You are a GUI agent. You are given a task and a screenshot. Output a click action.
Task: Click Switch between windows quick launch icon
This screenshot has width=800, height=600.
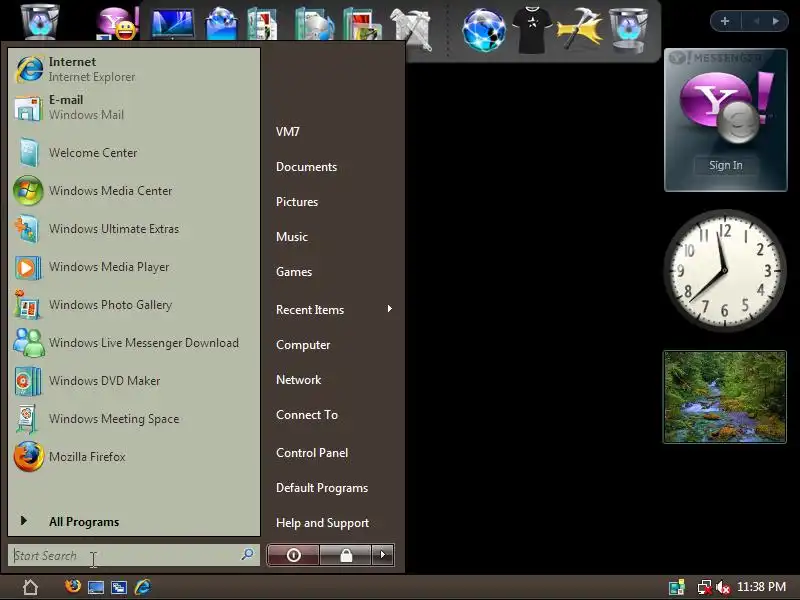[119, 587]
